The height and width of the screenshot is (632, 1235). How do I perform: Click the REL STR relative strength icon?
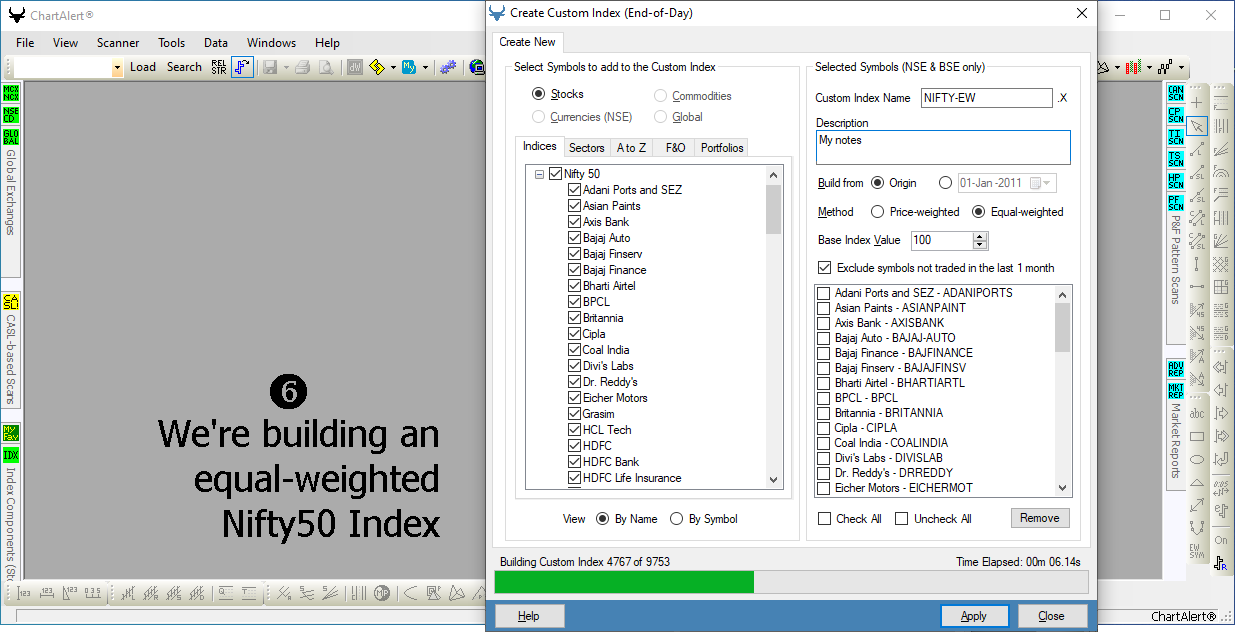tap(219, 67)
